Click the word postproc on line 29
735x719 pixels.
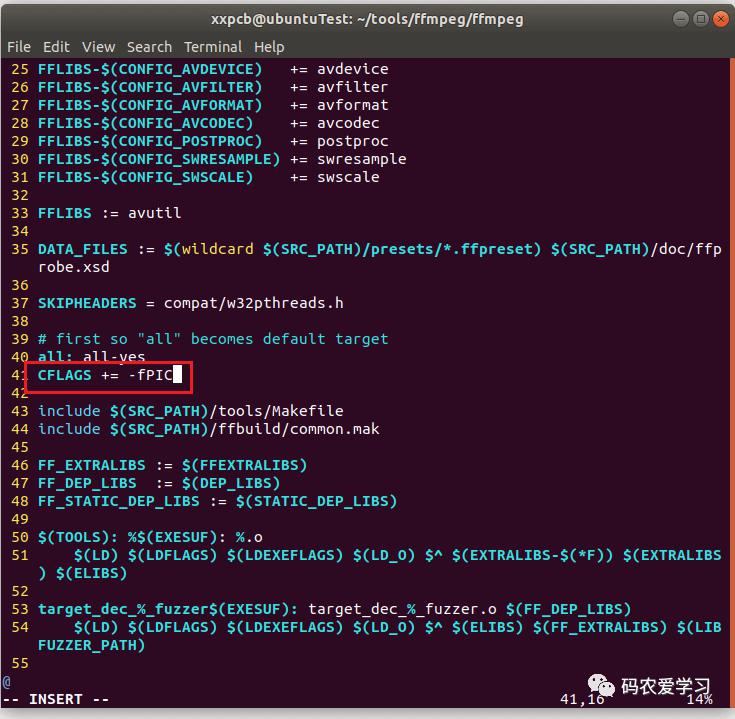(352, 141)
